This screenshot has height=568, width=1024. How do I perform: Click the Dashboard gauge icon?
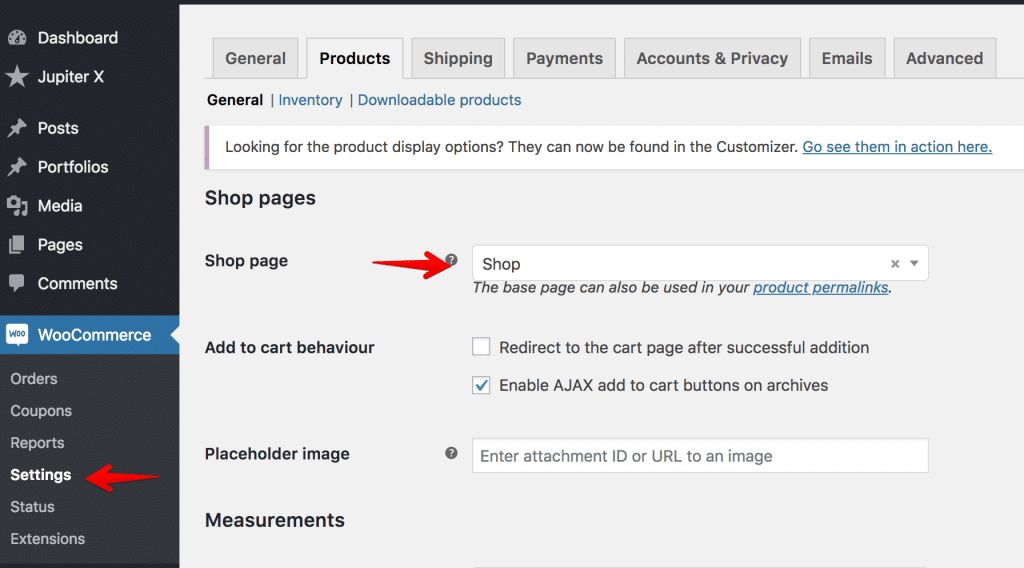pos(17,38)
